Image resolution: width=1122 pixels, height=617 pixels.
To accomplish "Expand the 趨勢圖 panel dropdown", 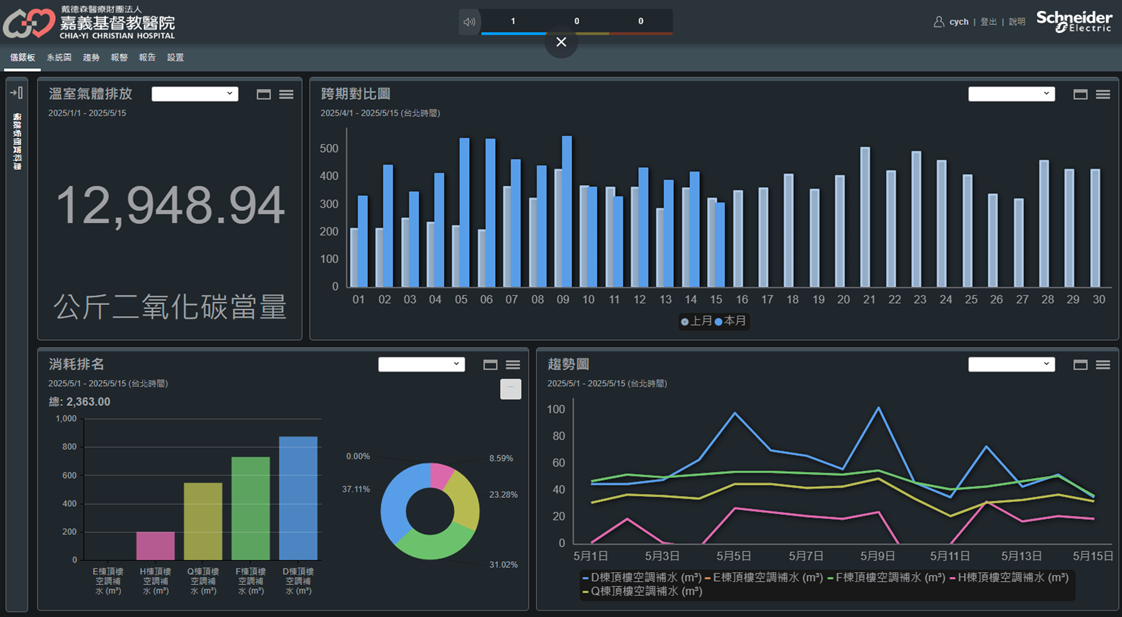I will pyautogui.click(x=1011, y=365).
